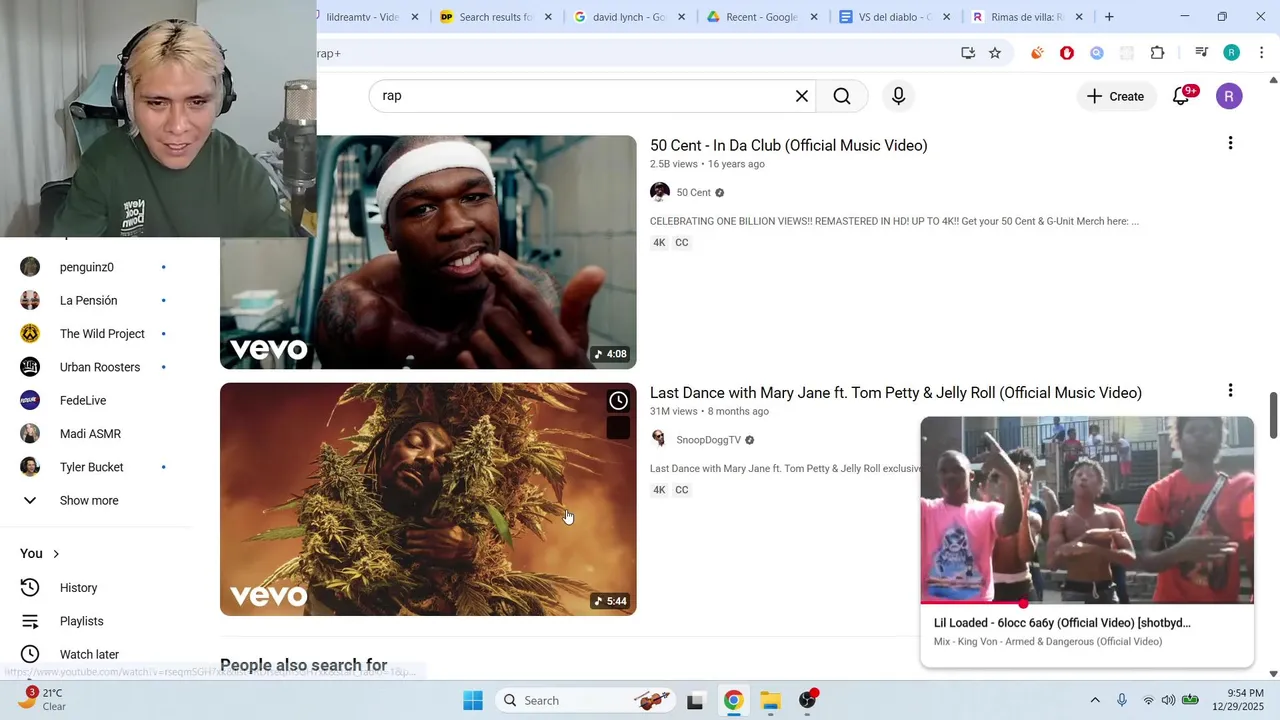
Task: Add Last Dance video to Watch later clock
Action: click(619, 401)
